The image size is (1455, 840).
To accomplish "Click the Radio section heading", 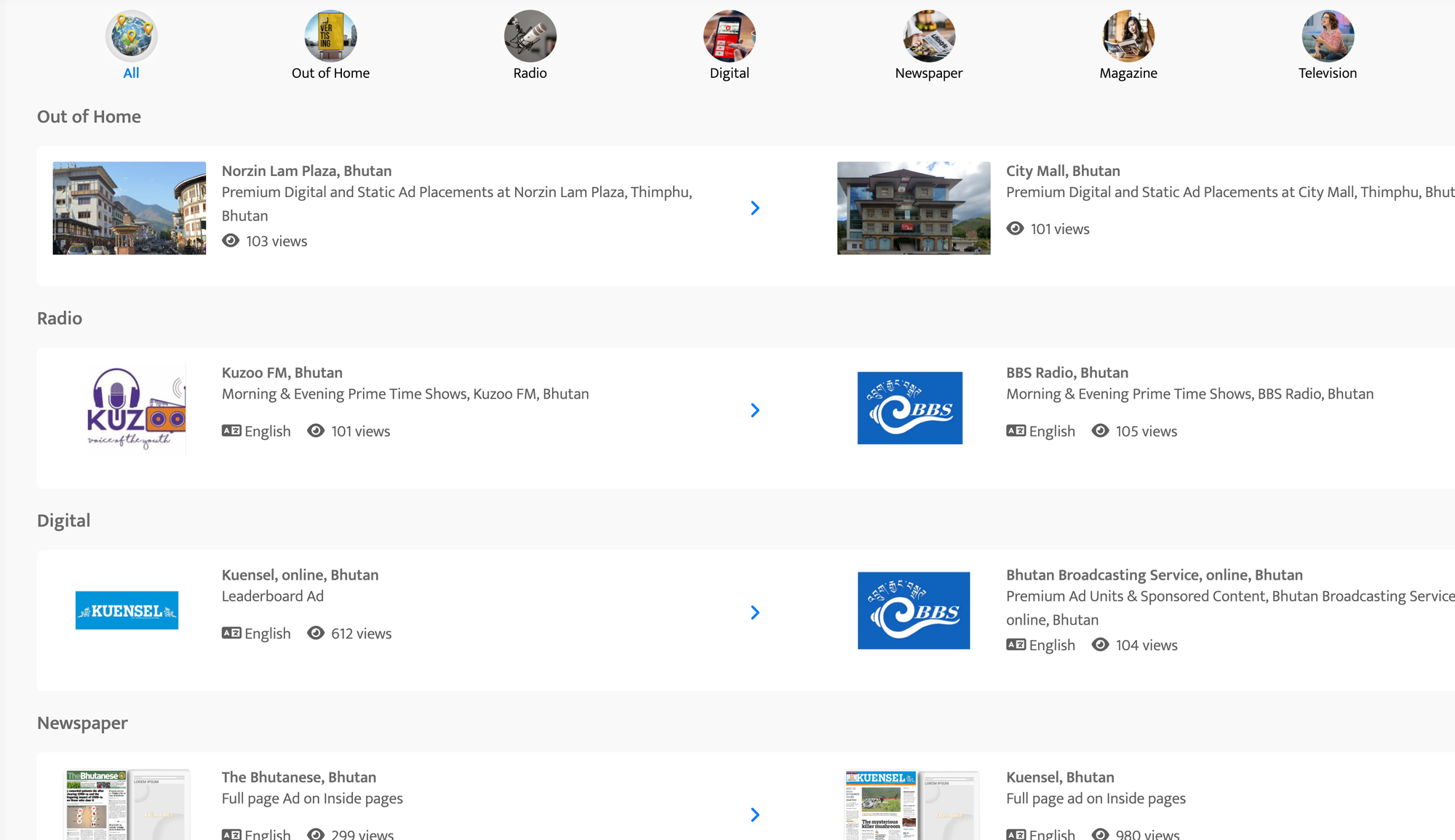I will click(x=60, y=319).
